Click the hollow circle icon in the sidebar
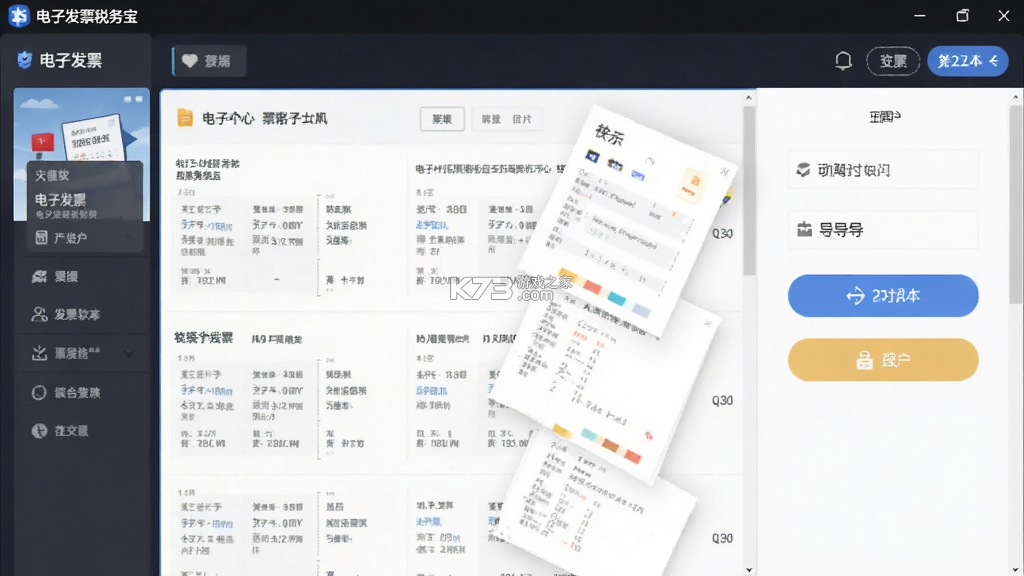 pos(39,392)
